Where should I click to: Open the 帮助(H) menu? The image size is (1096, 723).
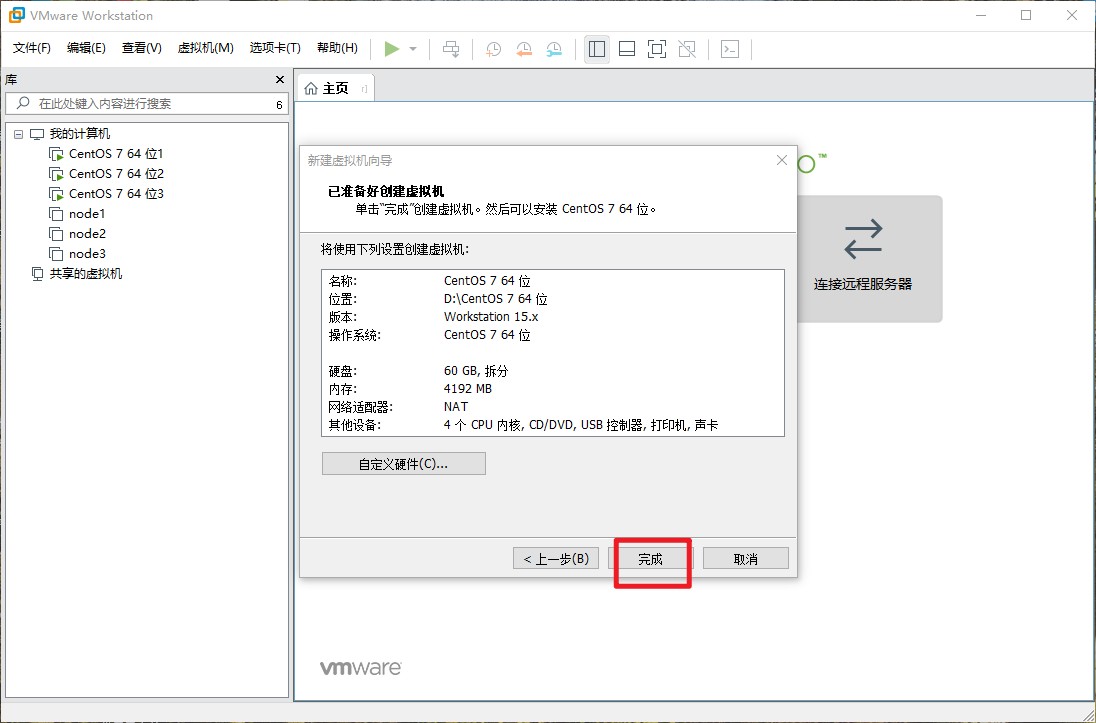coord(337,48)
